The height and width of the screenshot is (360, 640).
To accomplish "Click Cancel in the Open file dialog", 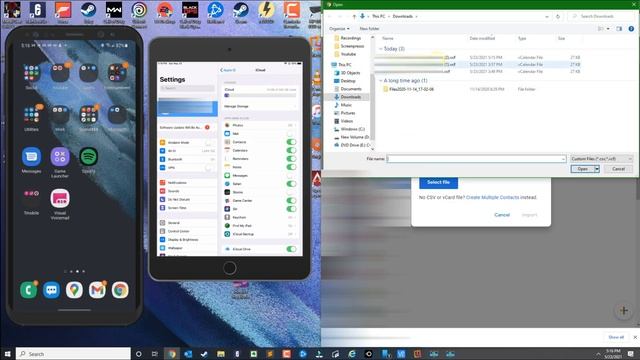I will tap(618, 169).
